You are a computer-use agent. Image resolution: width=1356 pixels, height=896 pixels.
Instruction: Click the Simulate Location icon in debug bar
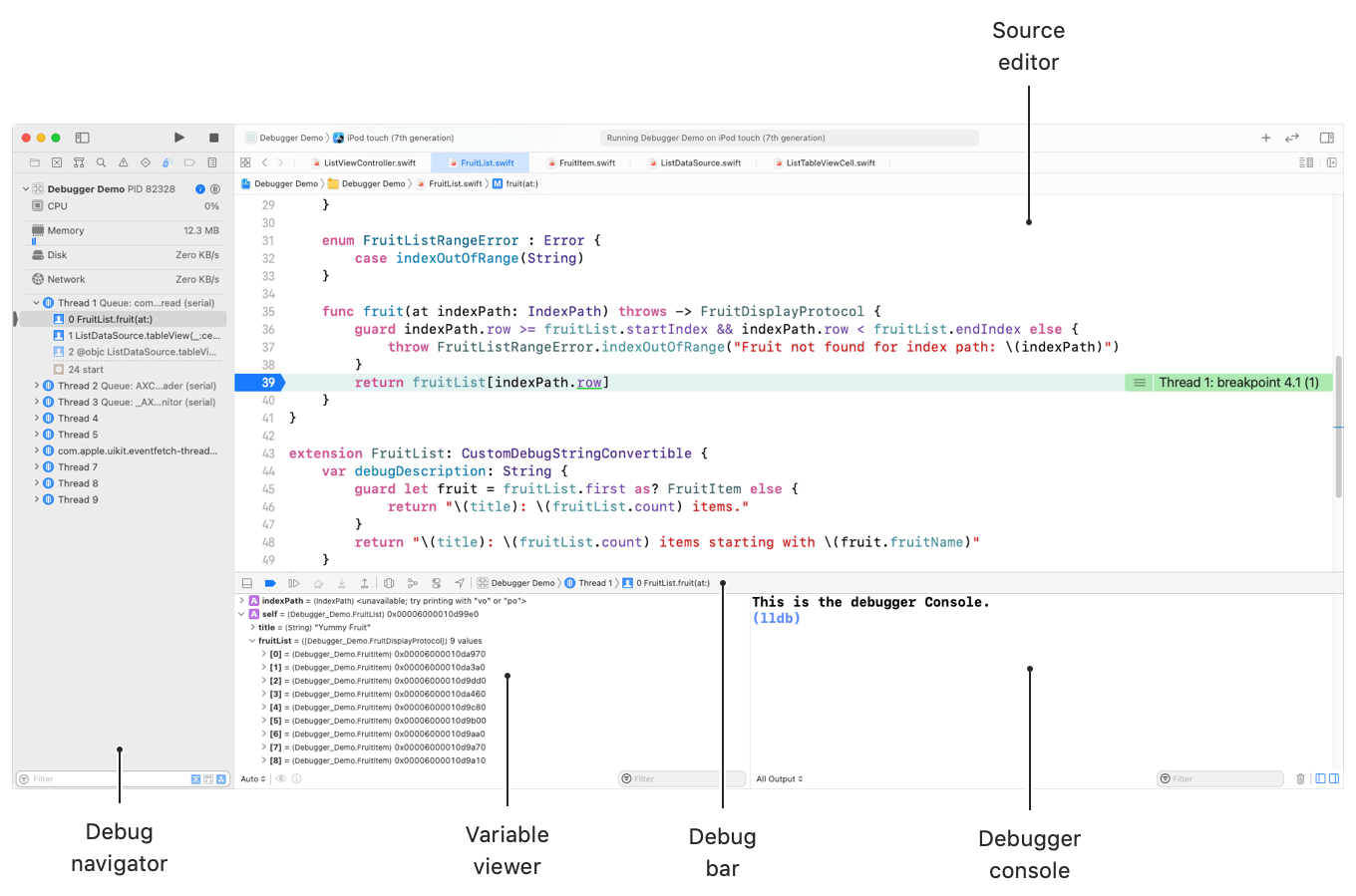[460, 584]
